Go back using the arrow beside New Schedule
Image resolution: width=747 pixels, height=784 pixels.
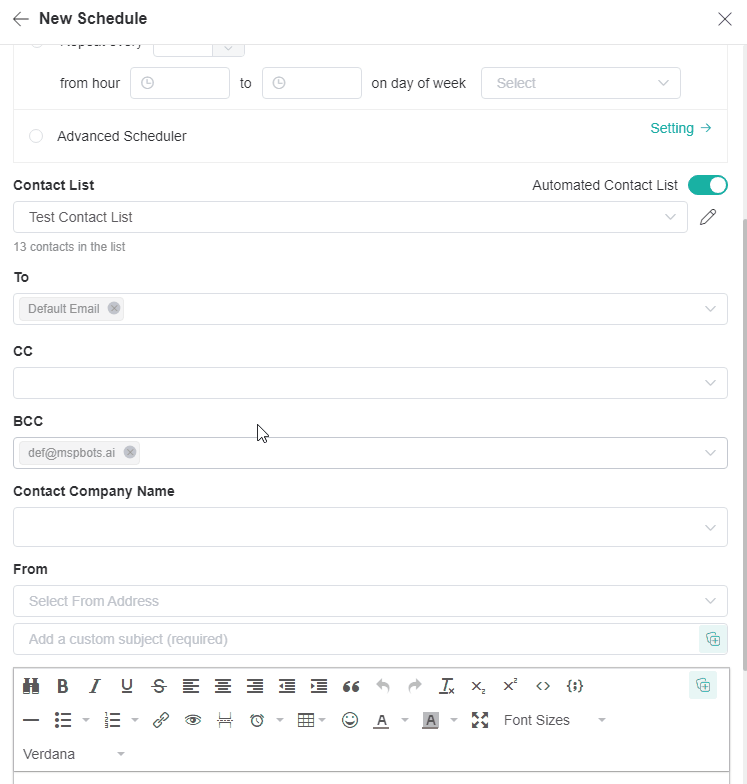(21, 19)
